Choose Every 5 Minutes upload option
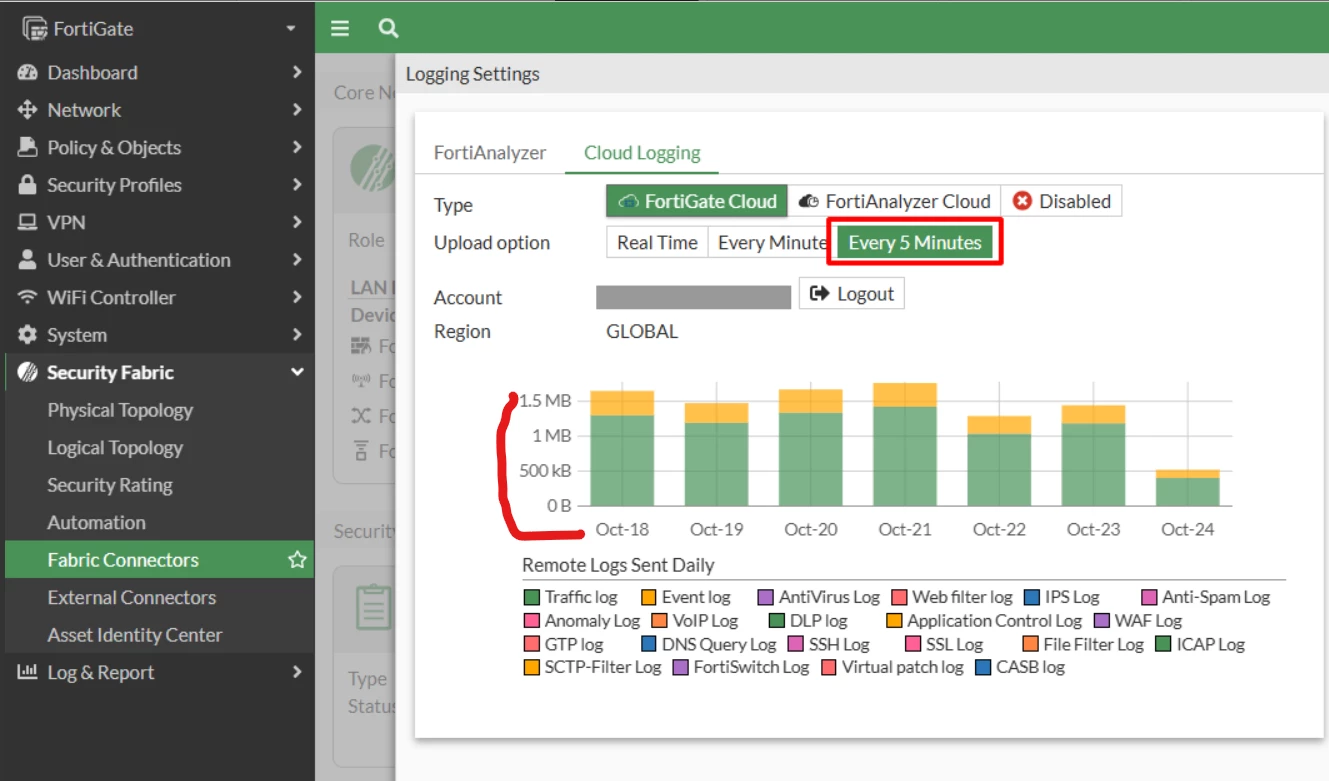Image resolution: width=1329 pixels, height=781 pixels. click(915, 242)
